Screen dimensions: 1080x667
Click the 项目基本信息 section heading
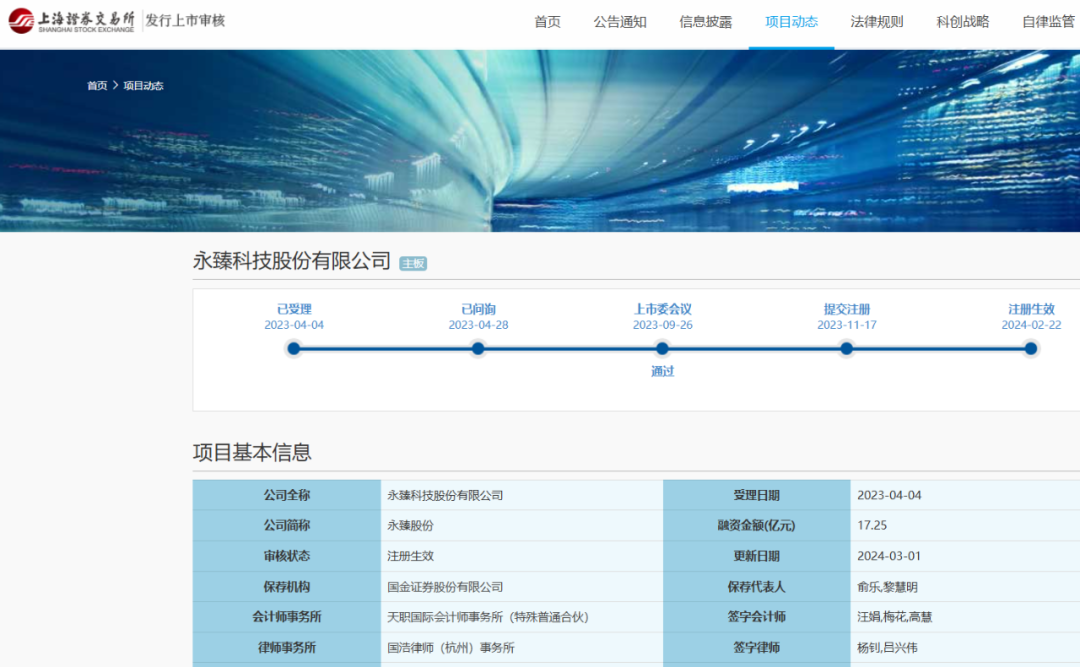(252, 453)
